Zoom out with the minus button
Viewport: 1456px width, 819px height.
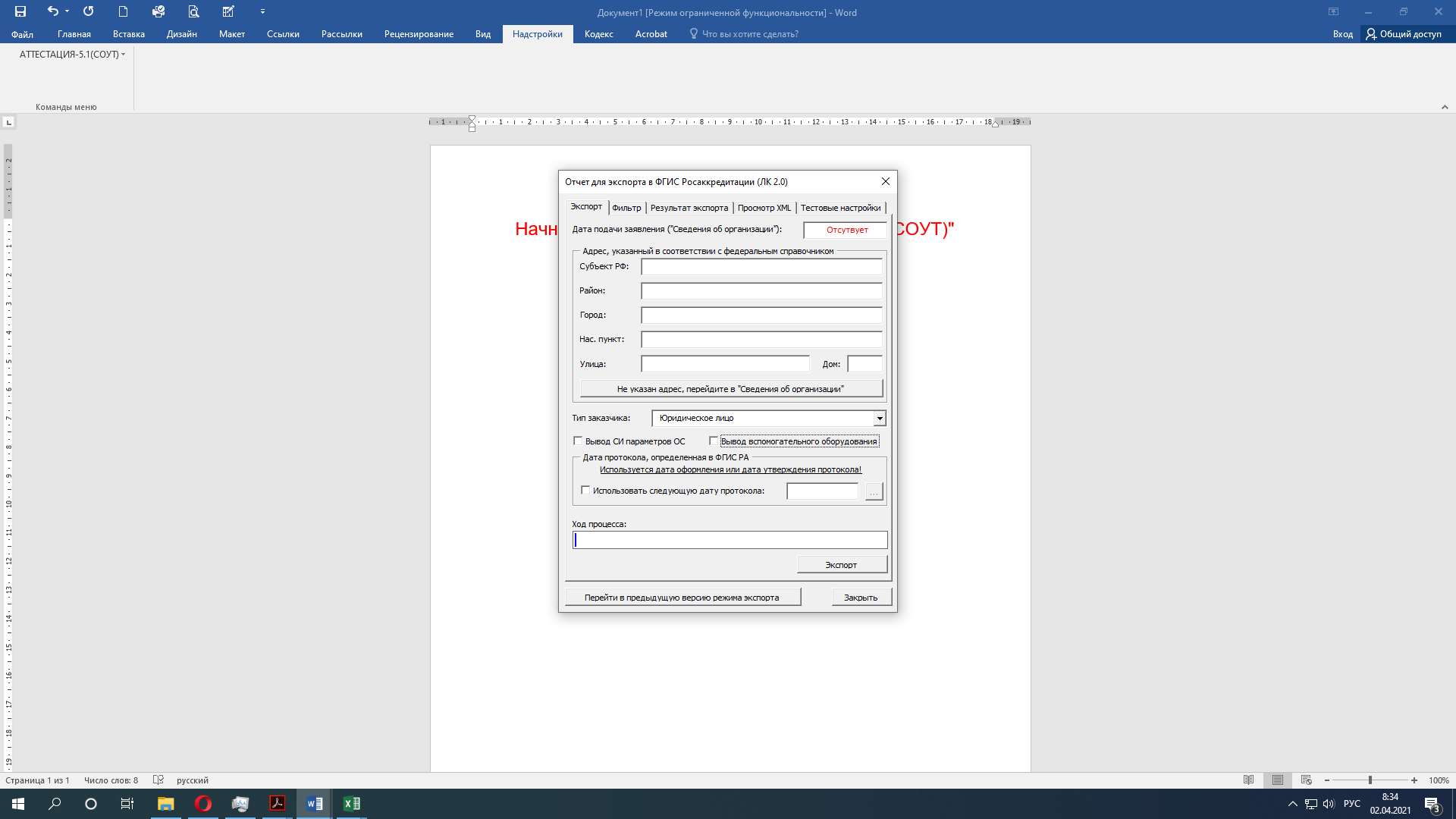(1326, 780)
